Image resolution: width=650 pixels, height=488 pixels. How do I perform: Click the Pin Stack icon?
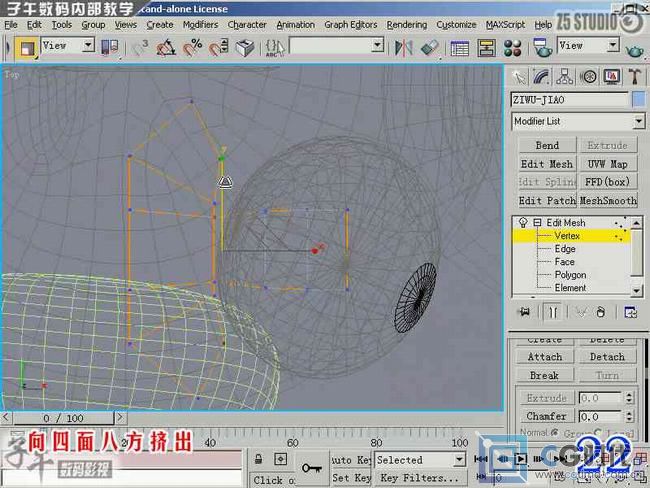[x=525, y=312]
